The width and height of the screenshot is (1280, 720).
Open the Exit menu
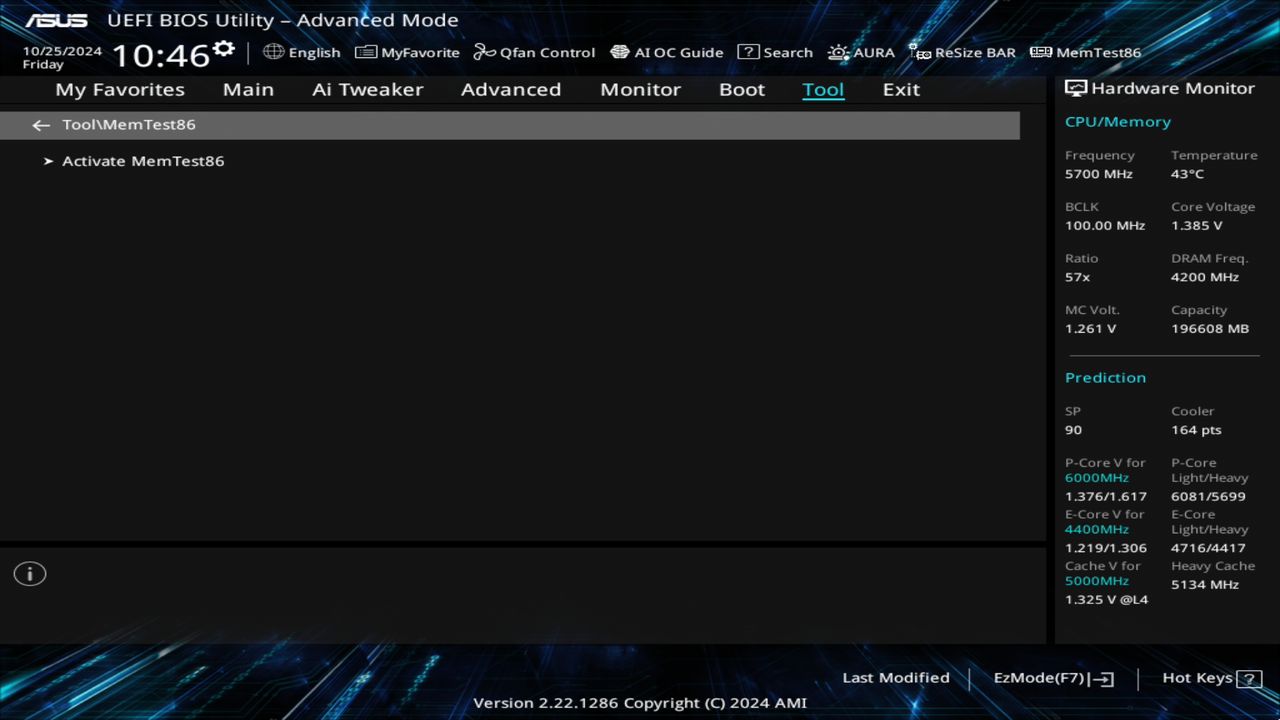click(900, 89)
